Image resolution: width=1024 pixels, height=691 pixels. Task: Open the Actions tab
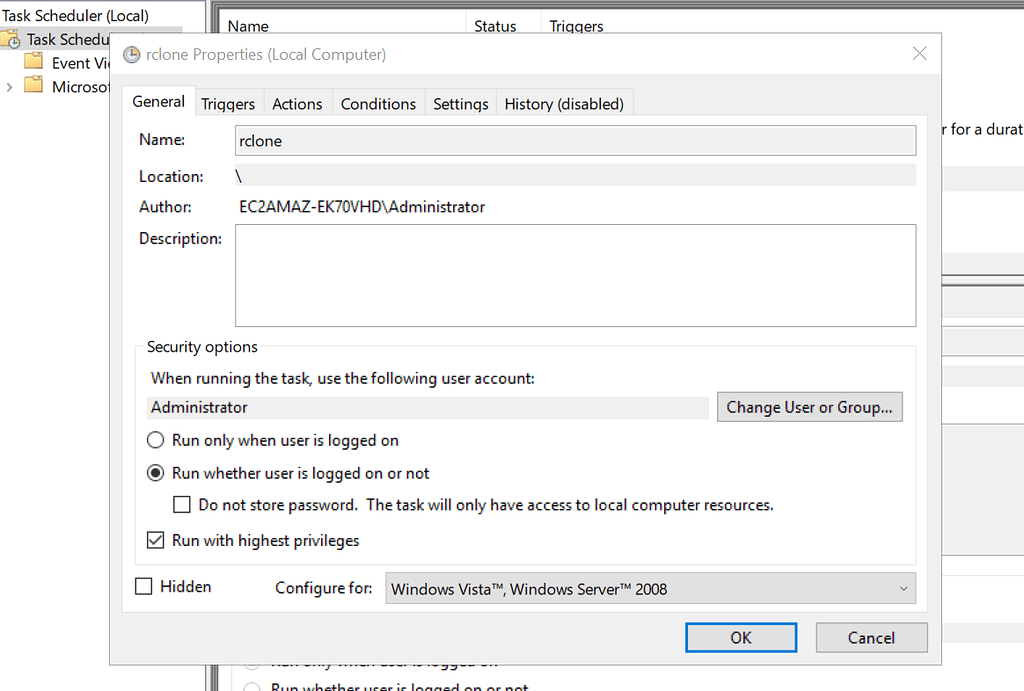click(297, 103)
